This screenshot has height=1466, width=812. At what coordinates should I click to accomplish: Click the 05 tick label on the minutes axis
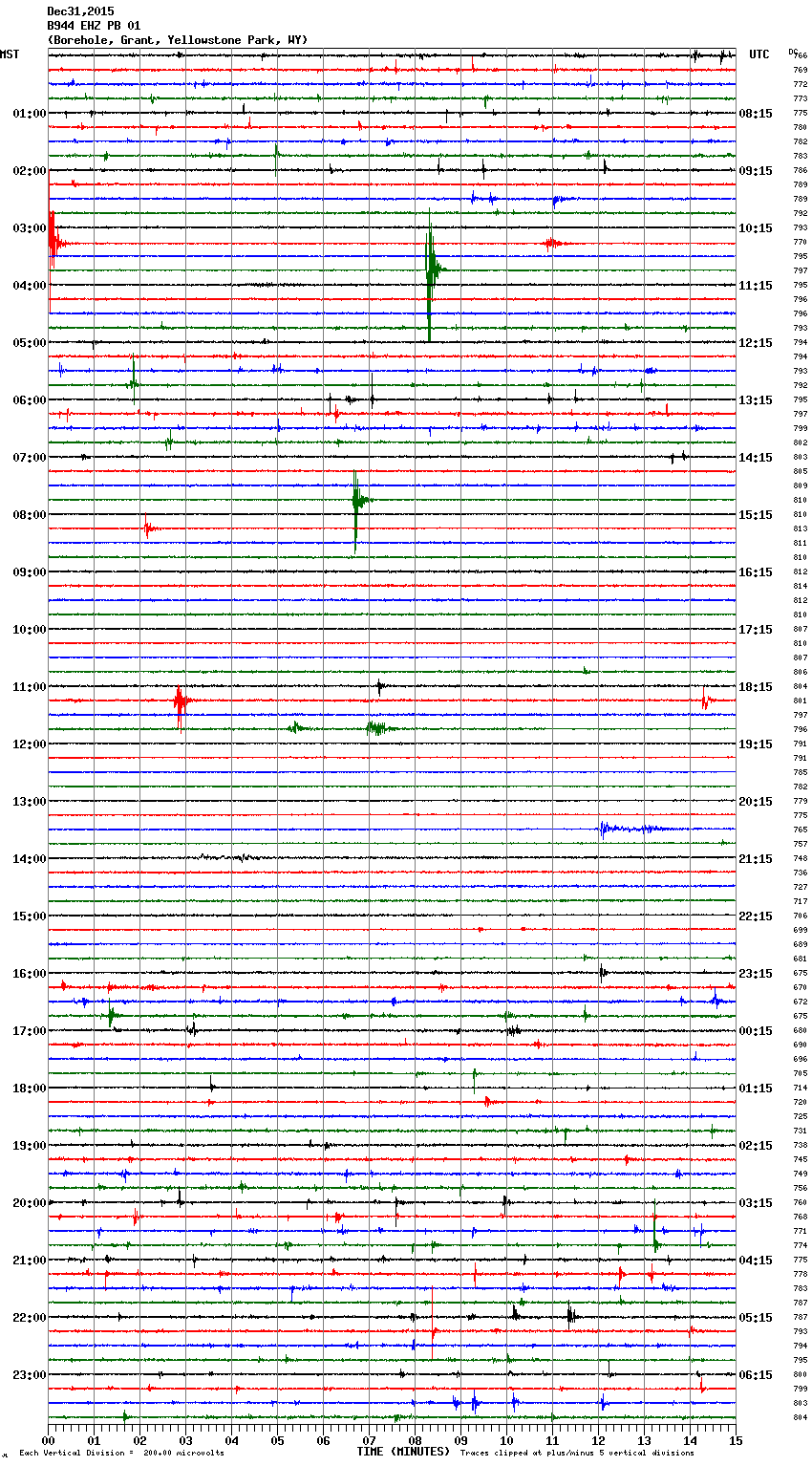coord(277,1440)
